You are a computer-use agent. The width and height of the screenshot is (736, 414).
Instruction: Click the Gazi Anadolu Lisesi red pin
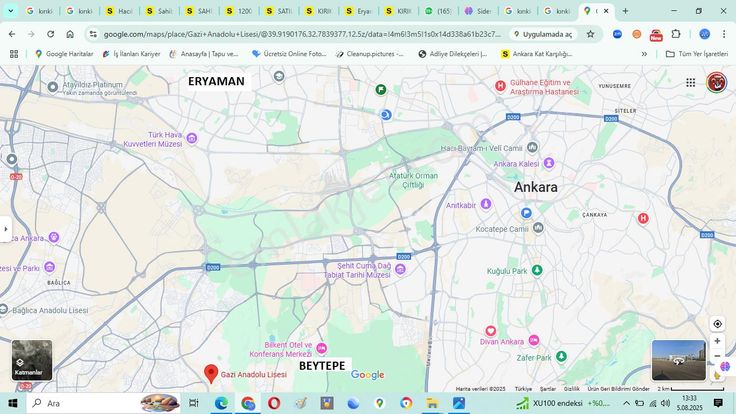point(211,374)
